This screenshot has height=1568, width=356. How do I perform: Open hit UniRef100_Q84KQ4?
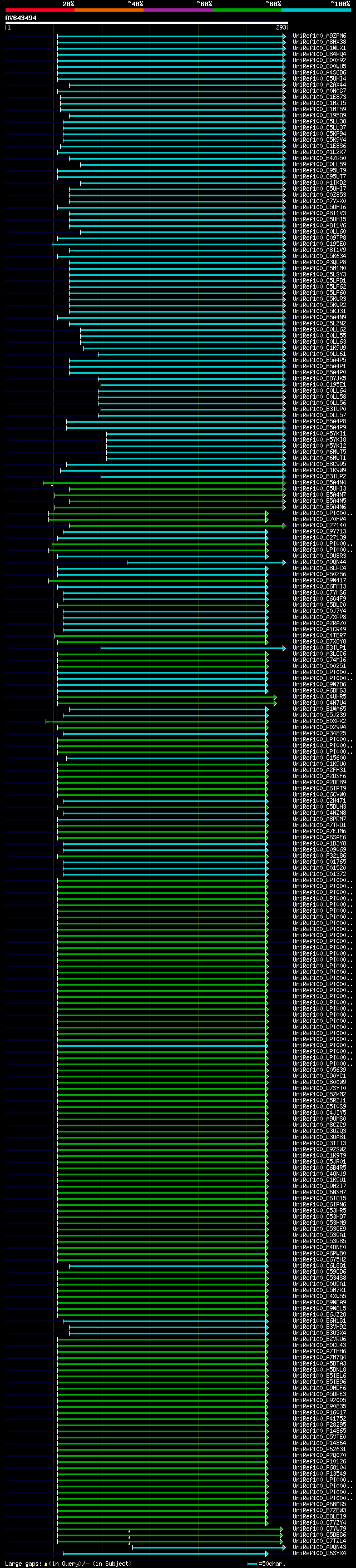click(x=319, y=54)
